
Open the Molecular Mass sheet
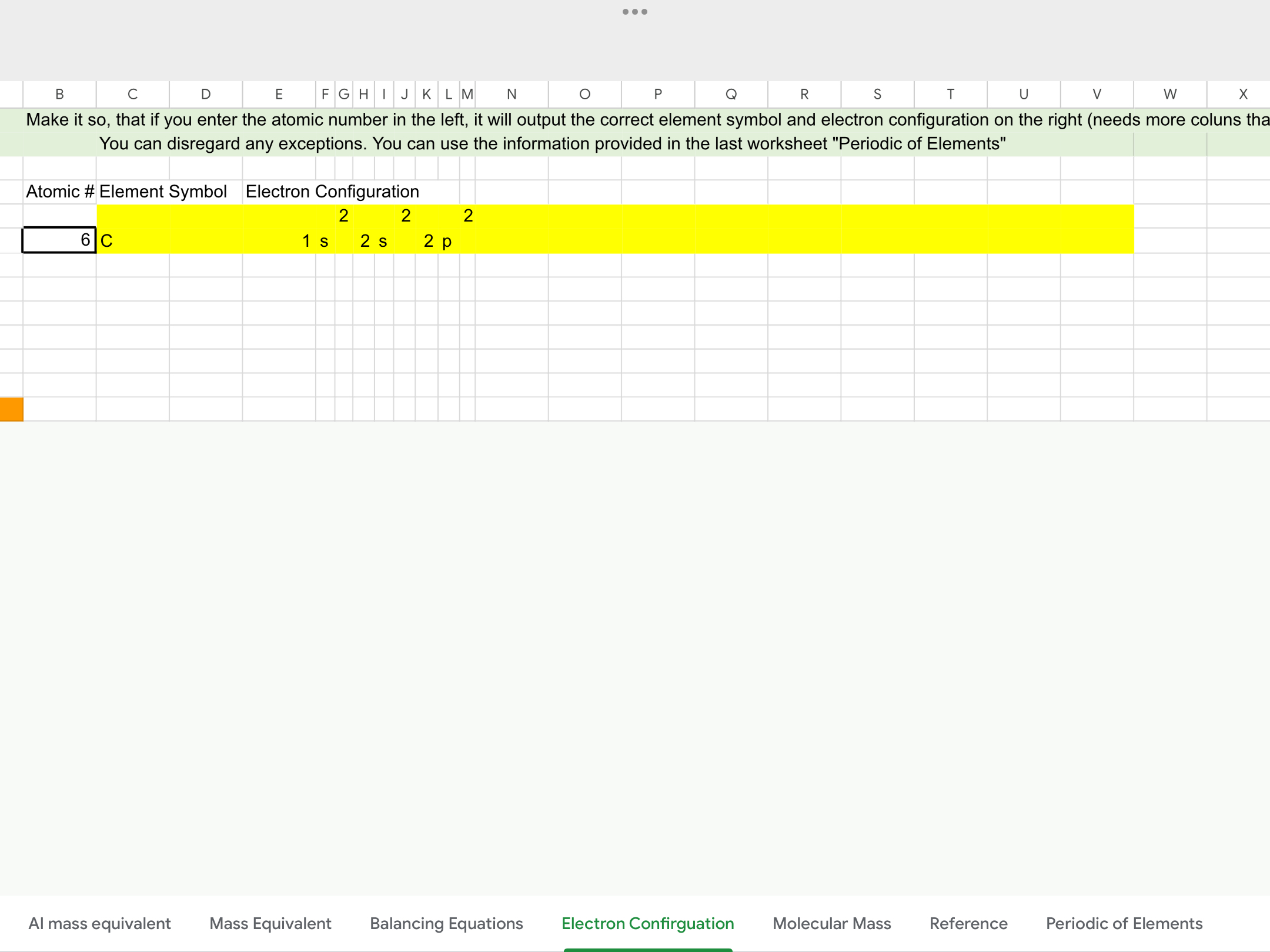[831, 923]
